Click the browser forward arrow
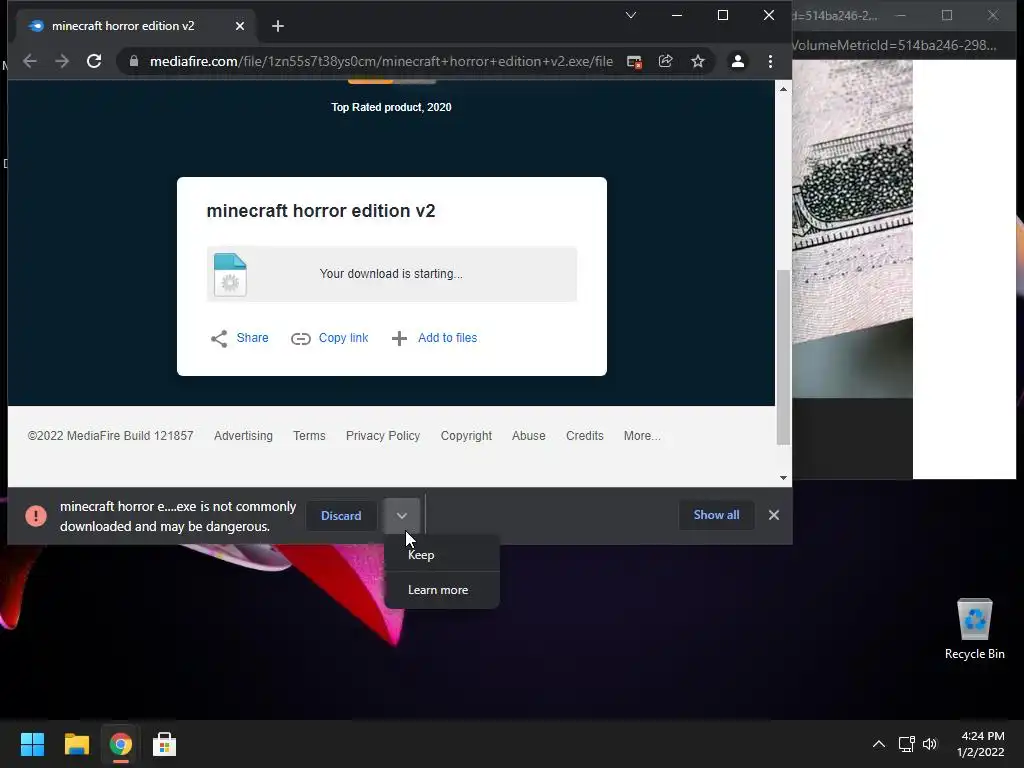 62,61
